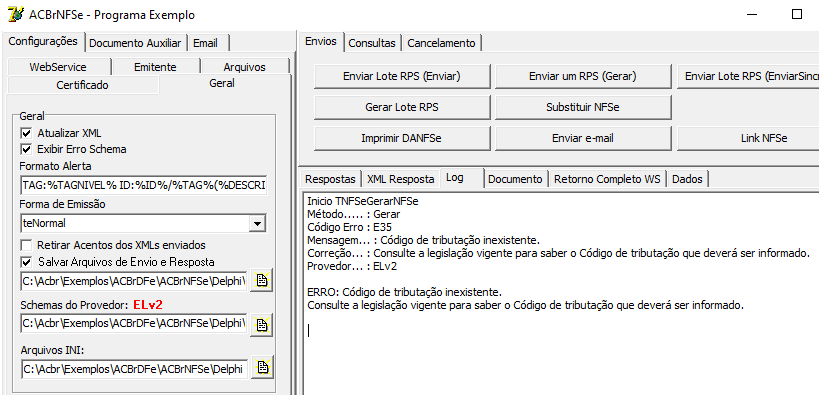Click the 'Provedor... : ELv2' log line

(353, 266)
